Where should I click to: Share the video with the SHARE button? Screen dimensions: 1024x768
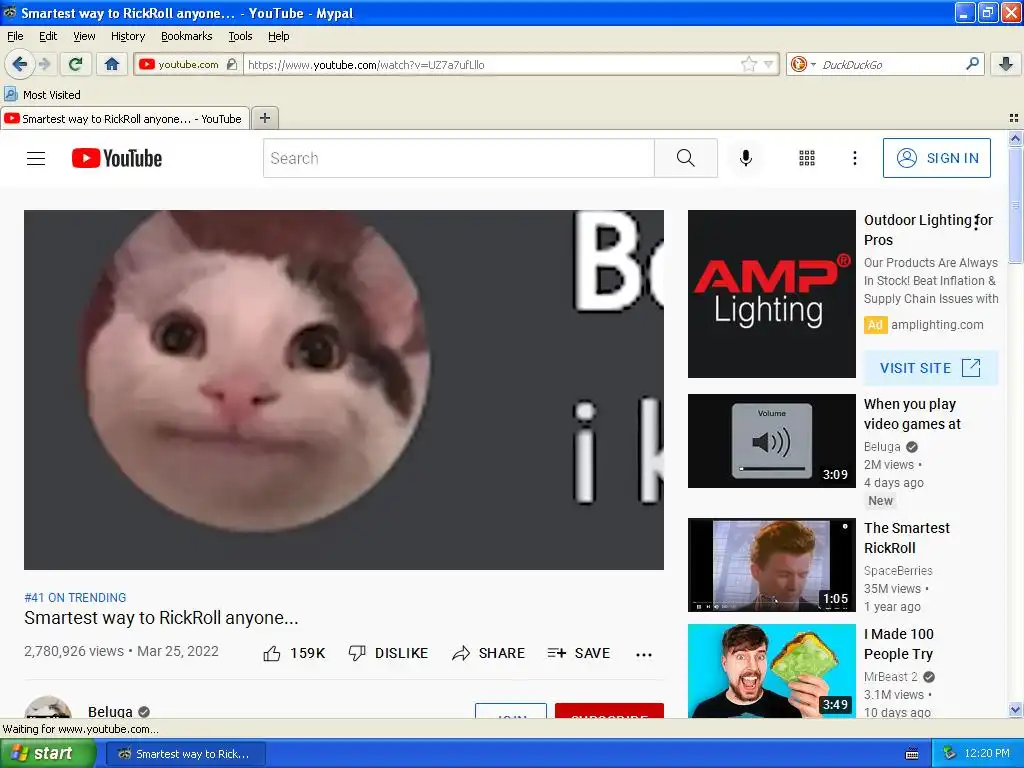point(488,653)
